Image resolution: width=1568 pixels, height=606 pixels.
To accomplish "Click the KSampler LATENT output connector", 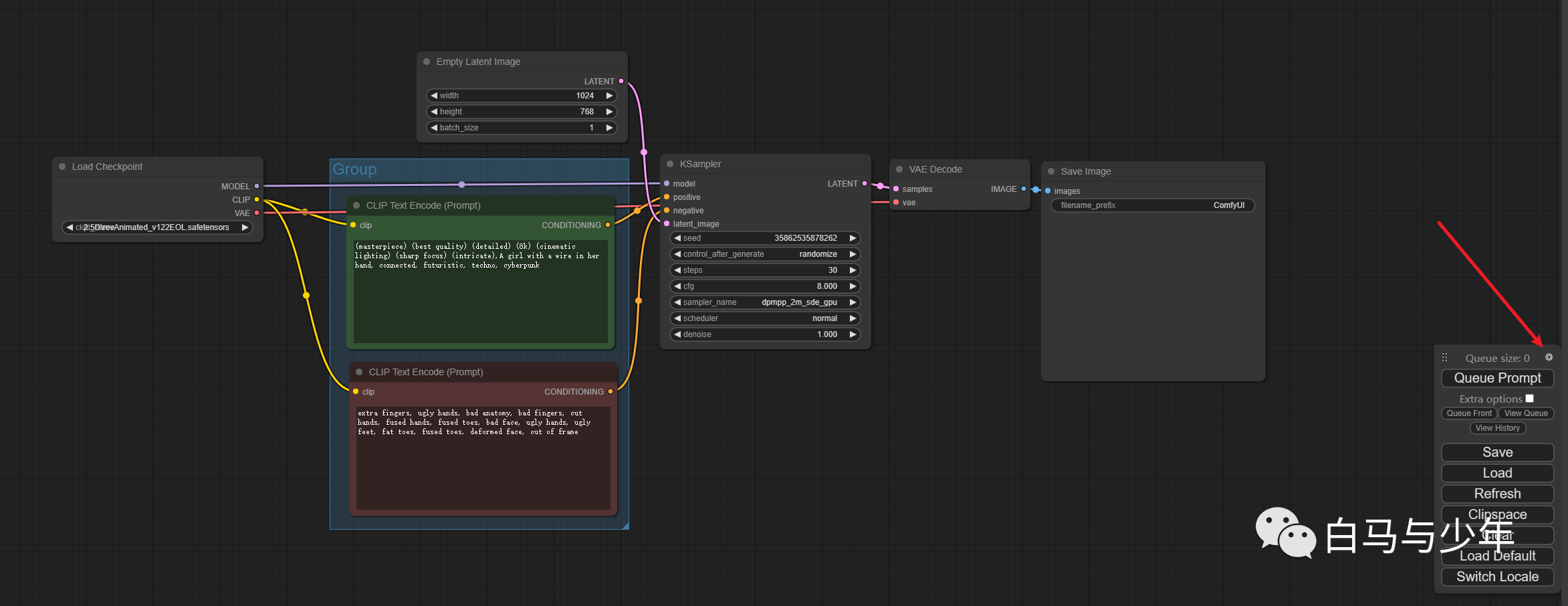I will coord(865,183).
